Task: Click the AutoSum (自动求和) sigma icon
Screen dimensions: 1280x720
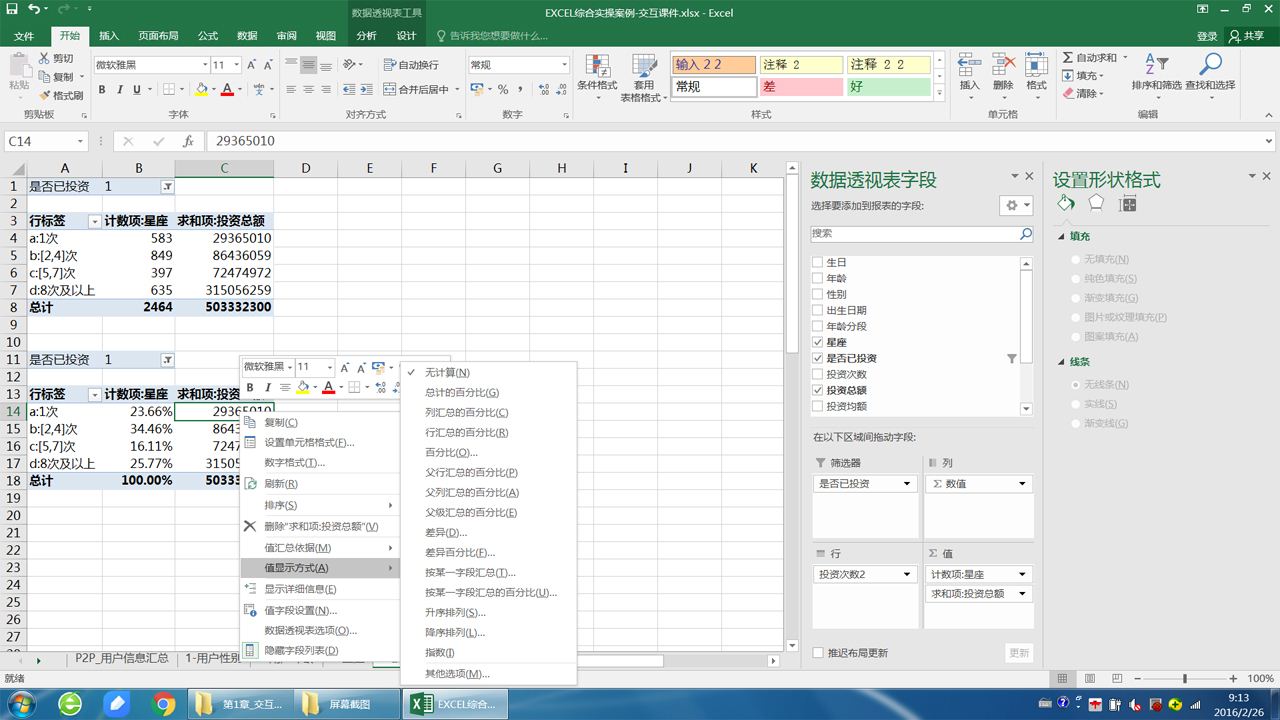Action: [x=1068, y=58]
